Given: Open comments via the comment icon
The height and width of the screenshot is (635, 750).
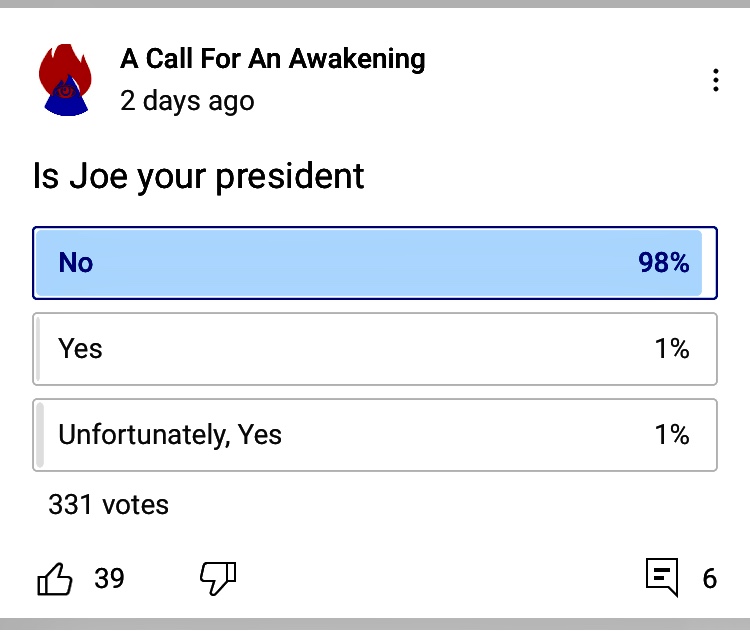Looking at the screenshot, I should coord(662,577).
